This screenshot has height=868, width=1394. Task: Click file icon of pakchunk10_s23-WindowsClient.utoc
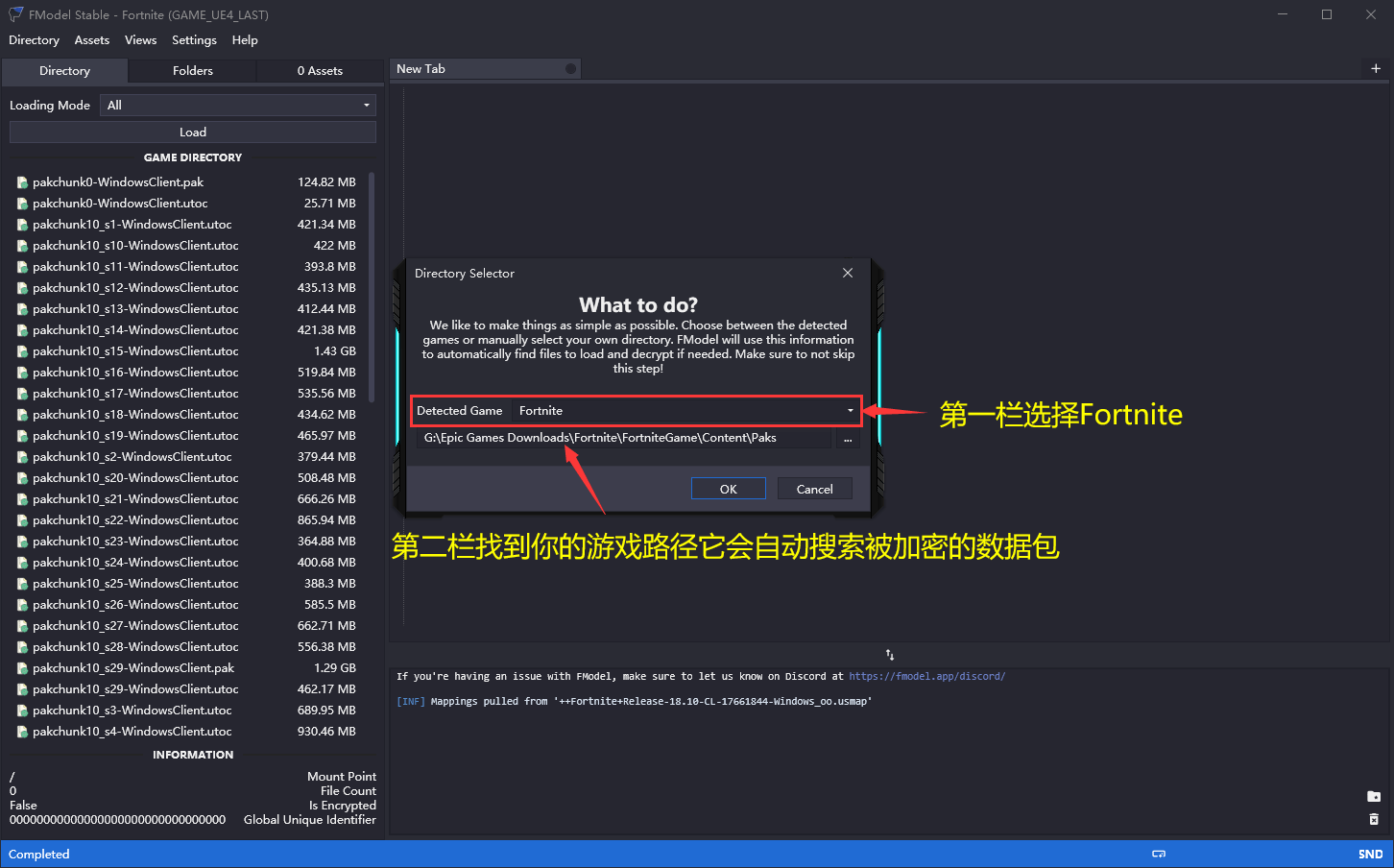tap(22, 542)
